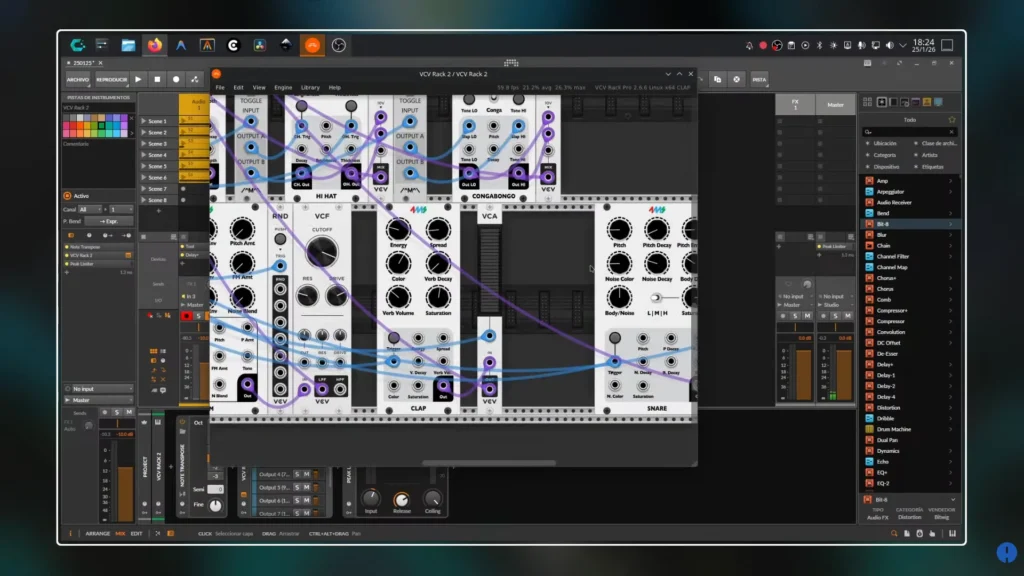Click the Fine knob in Note Transpose

click(215, 505)
